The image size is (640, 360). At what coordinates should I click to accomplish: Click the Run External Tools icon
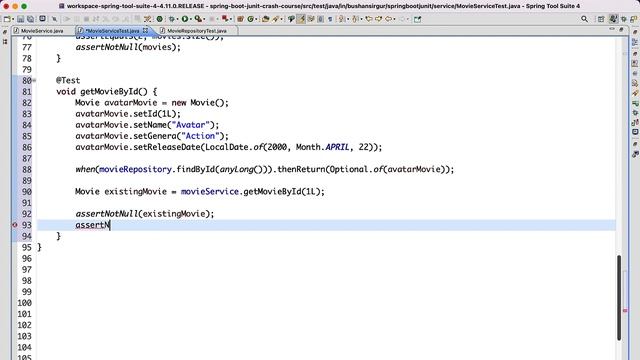click(198, 19)
